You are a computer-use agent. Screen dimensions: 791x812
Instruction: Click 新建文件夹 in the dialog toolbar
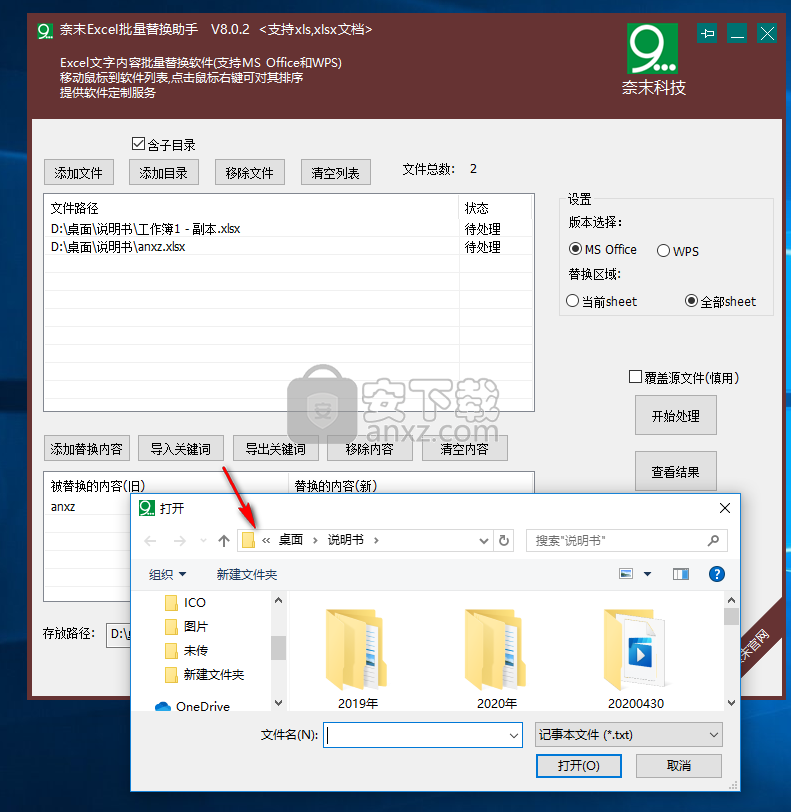pos(247,574)
